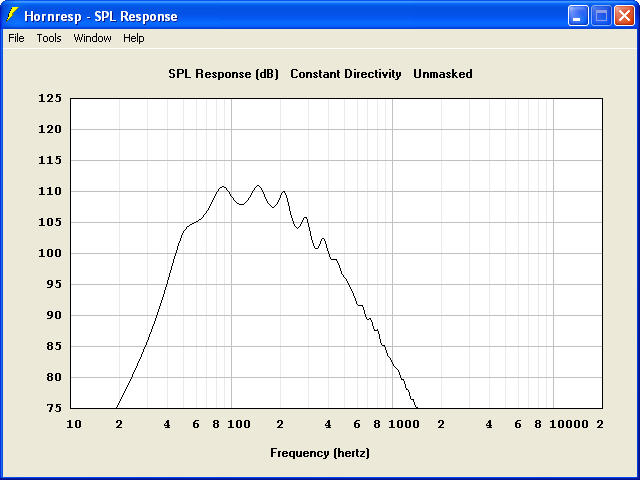Click the 80 dB axis value
The height and width of the screenshot is (480, 640).
[54, 378]
